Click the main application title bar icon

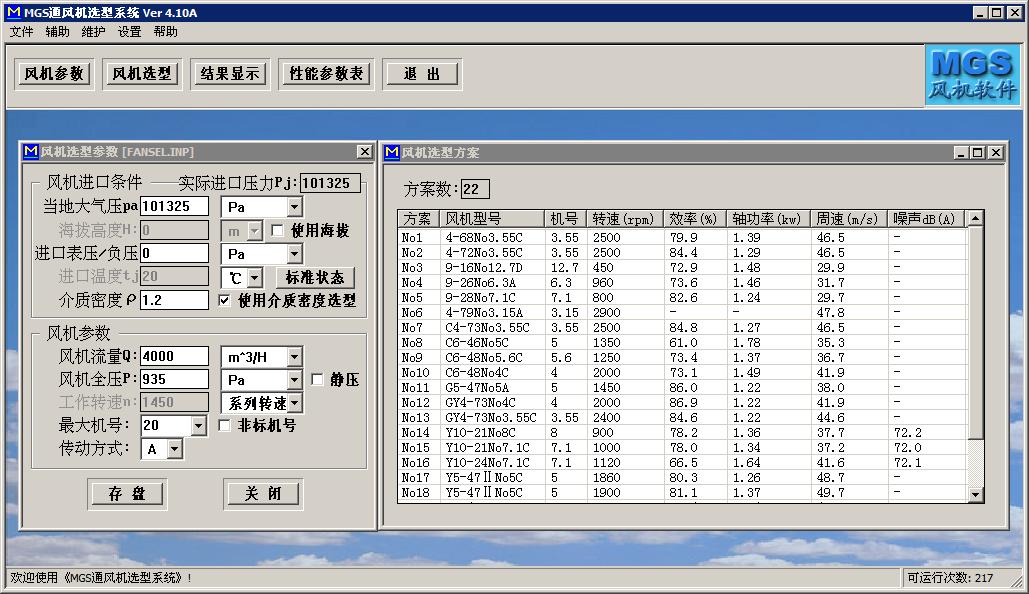pos(12,12)
